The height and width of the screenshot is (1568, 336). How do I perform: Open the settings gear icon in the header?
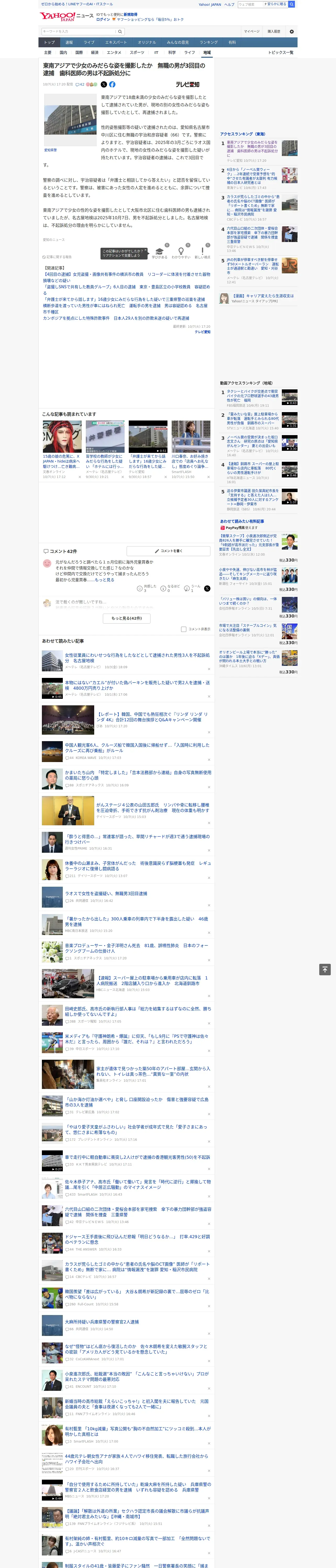coord(292,32)
